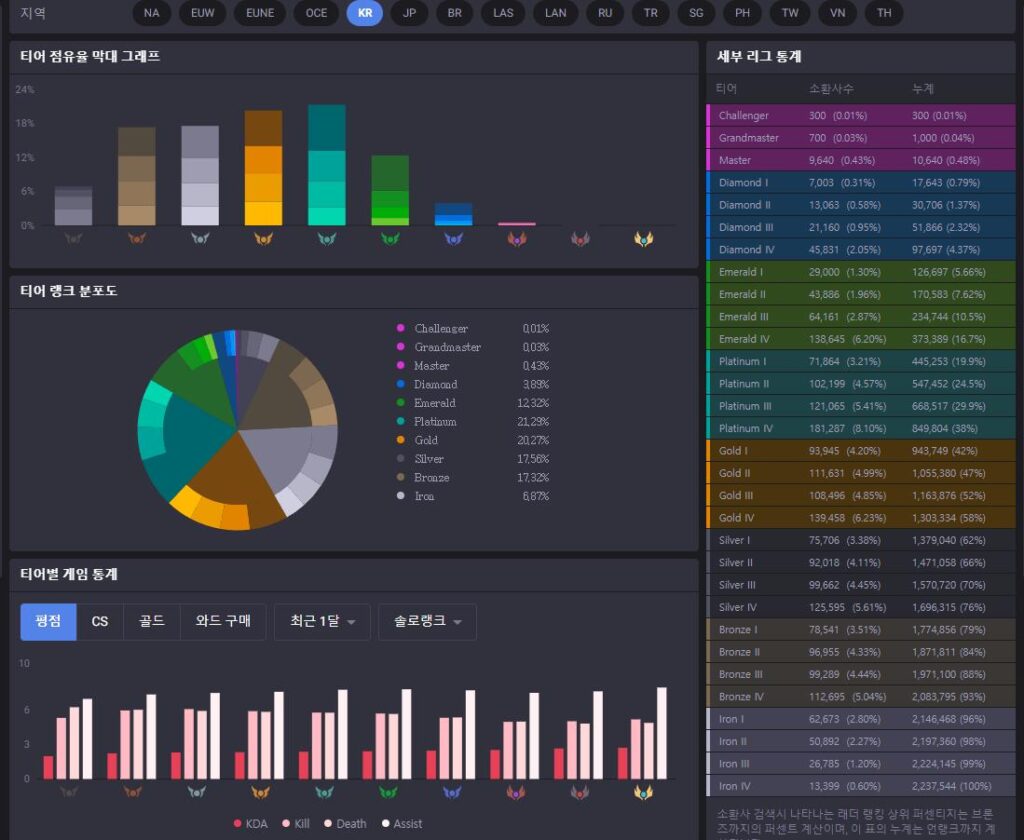Choose the JP region button
The height and width of the screenshot is (840, 1024).
coord(409,13)
